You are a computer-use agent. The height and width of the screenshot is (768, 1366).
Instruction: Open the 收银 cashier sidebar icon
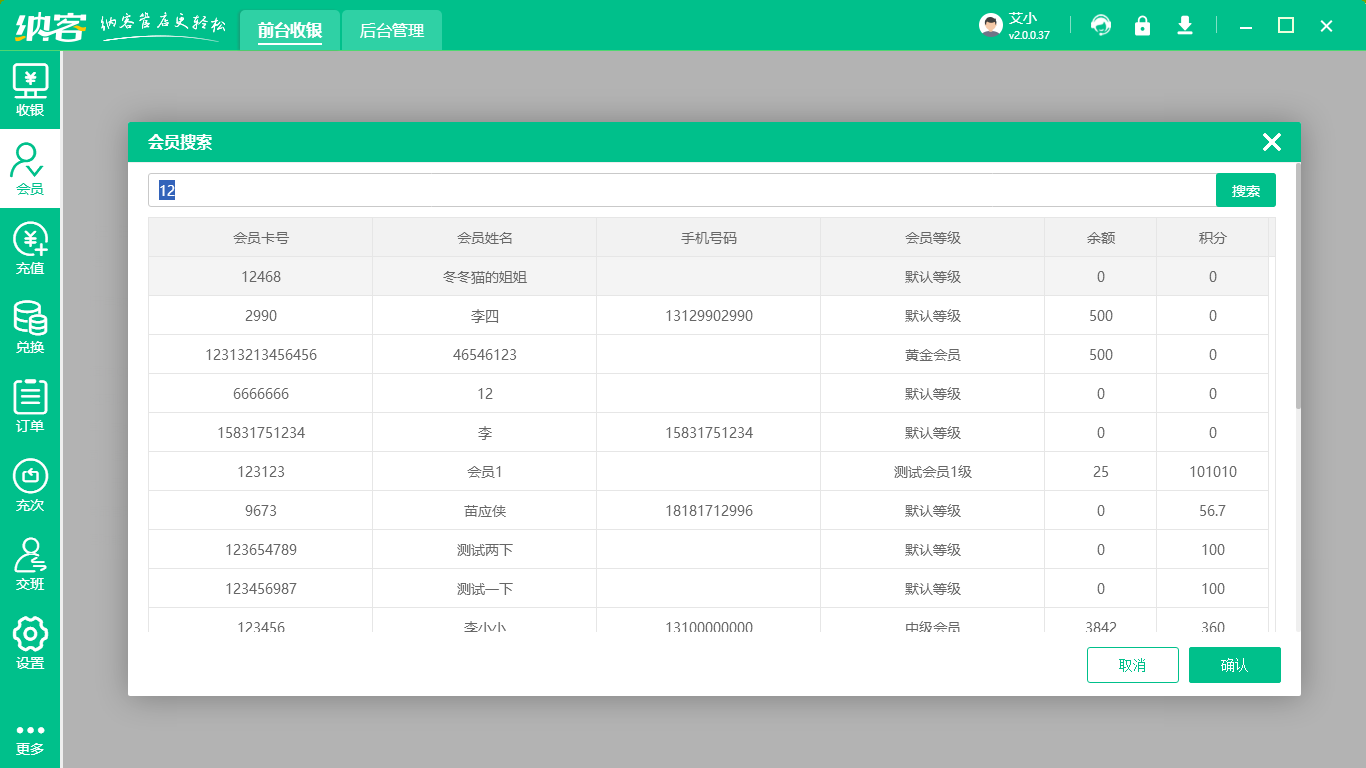pyautogui.click(x=30, y=90)
